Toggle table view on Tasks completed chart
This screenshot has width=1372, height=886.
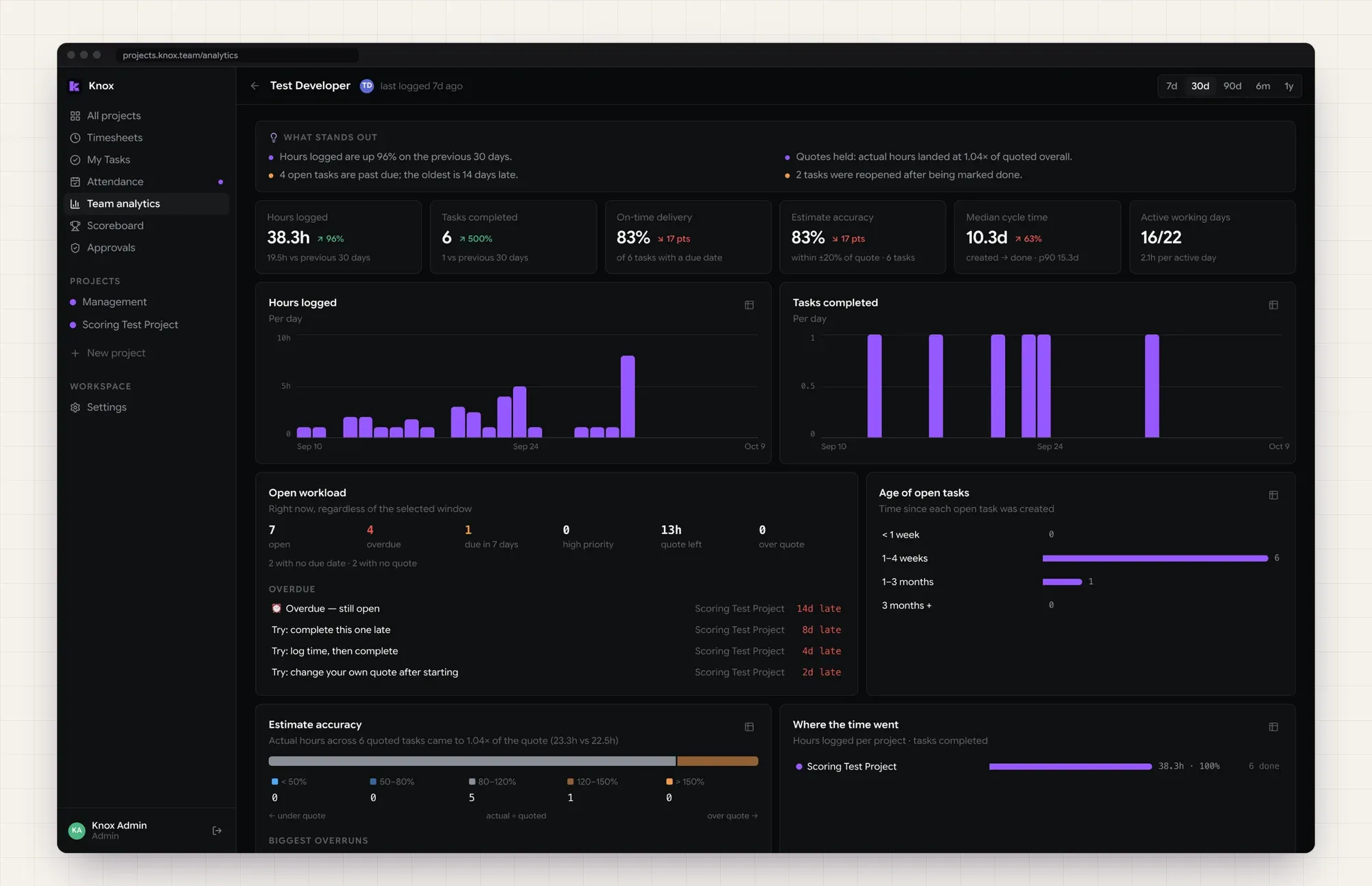(x=1273, y=305)
